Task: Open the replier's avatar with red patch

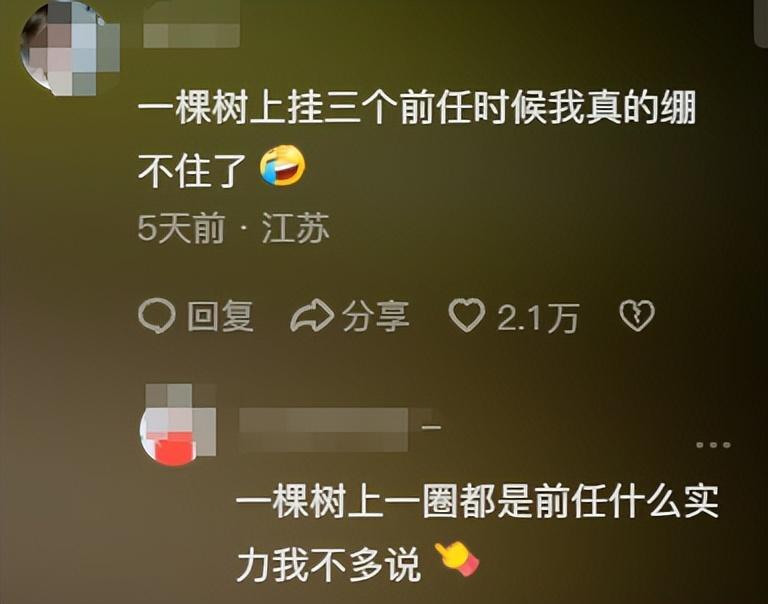Action: [178, 424]
